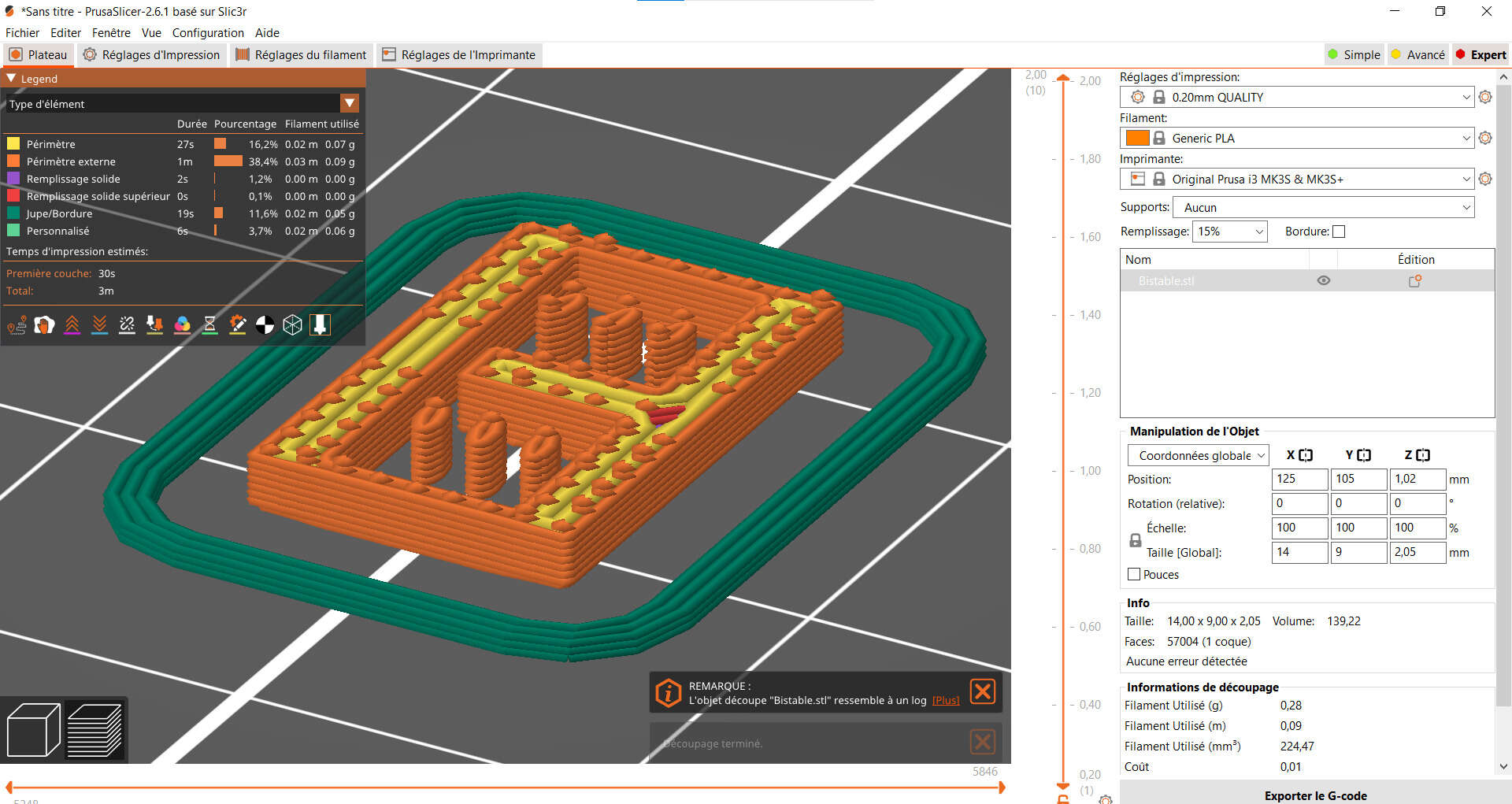Image resolution: width=1512 pixels, height=804 pixels.
Task: Open Coordonnées globale dropdown
Action: pyautogui.click(x=1198, y=455)
